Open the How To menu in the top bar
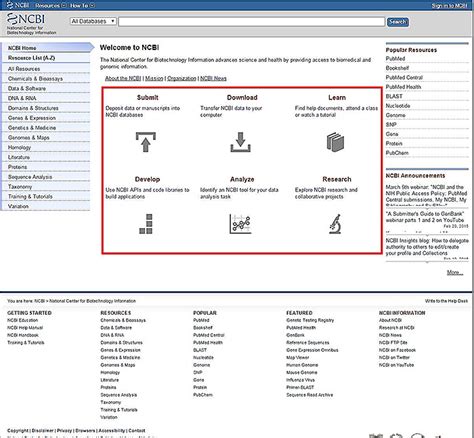This screenshot has height=438, width=474. point(82,5)
